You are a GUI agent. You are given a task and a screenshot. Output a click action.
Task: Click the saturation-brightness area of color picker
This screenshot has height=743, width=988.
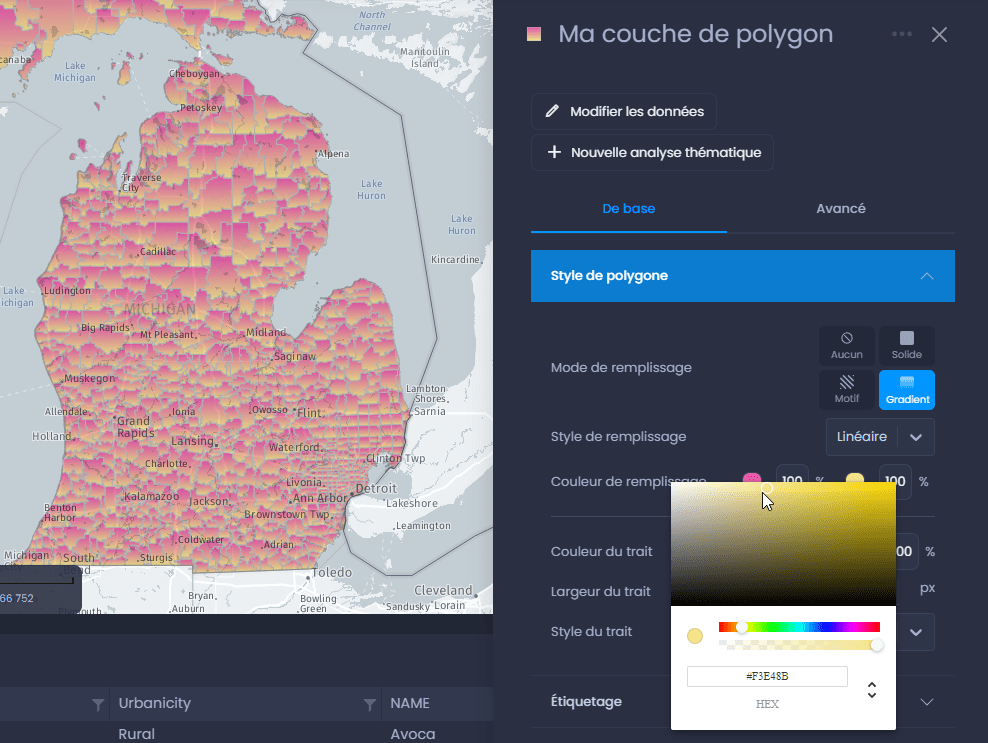783,544
